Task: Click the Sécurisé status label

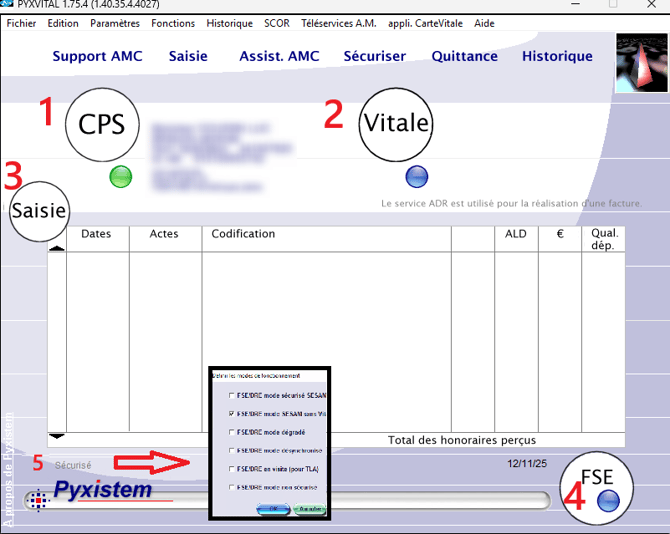Action: 73,465
